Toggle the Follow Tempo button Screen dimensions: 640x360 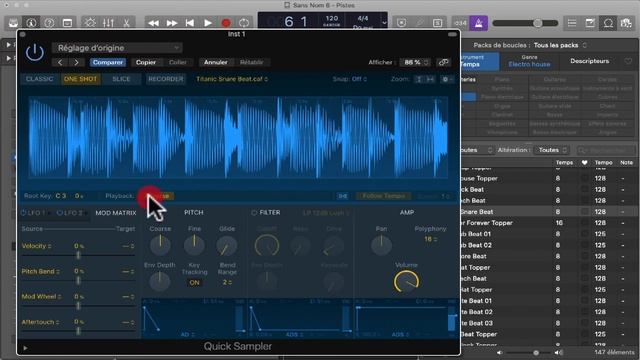point(384,196)
